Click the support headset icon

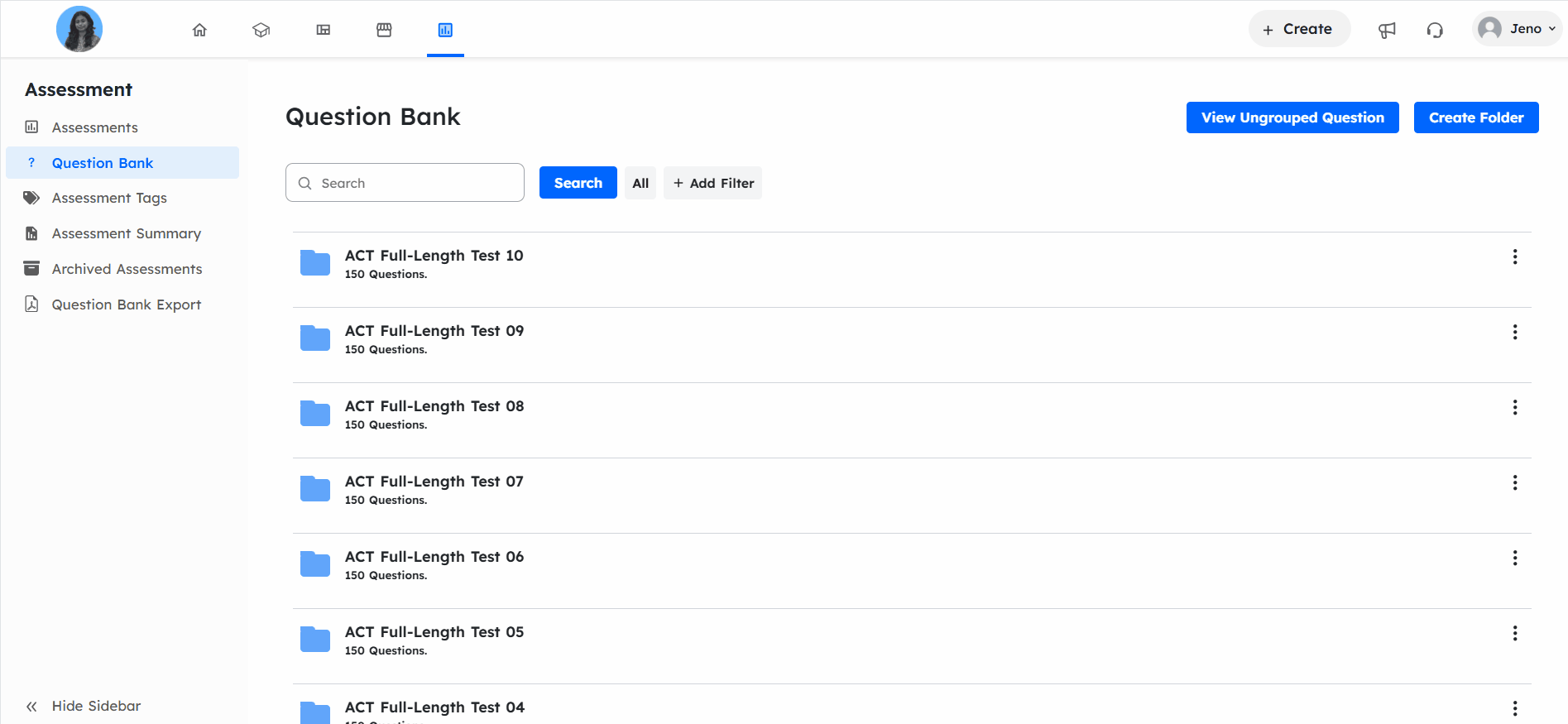[1435, 30]
